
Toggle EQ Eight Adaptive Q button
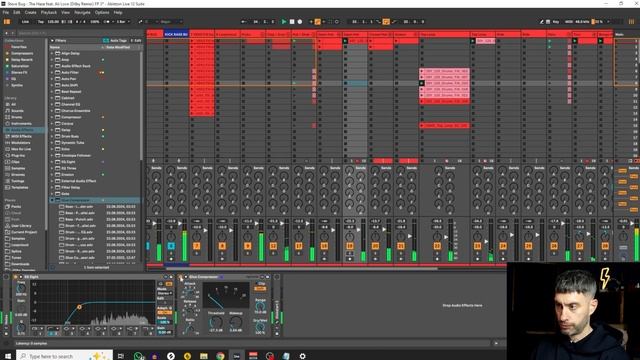point(164,313)
